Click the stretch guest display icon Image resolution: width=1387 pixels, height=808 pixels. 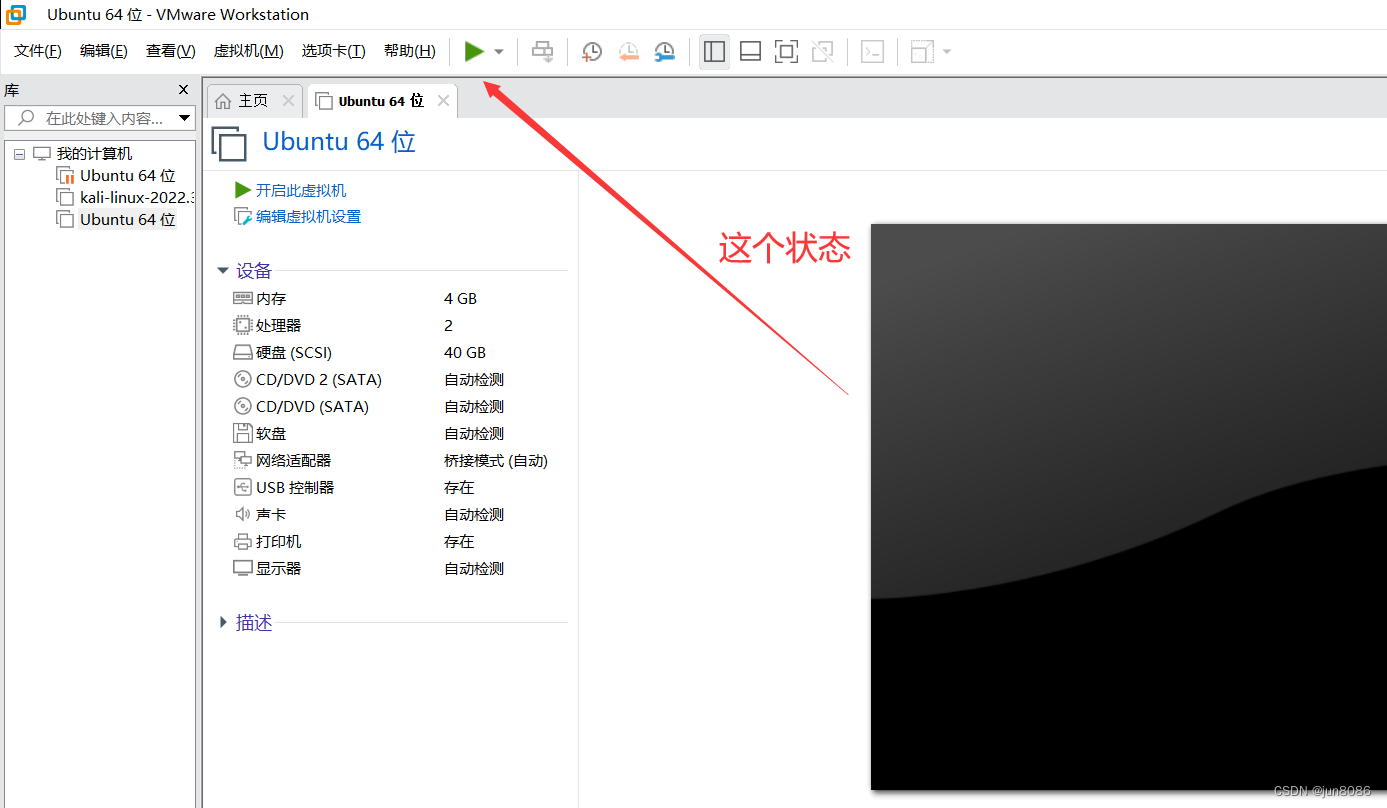[x=922, y=51]
